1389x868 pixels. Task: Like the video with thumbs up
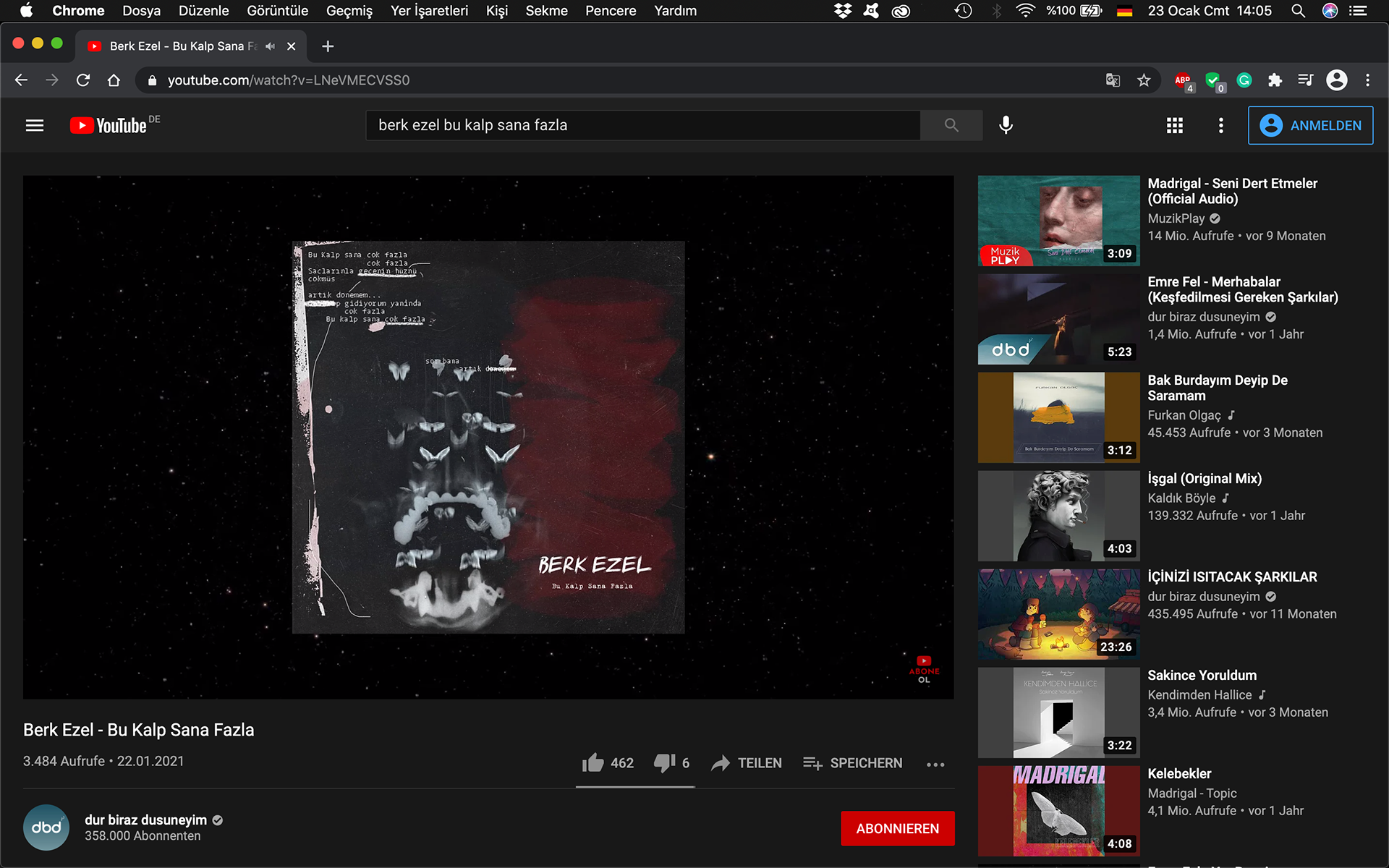(x=593, y=763)
